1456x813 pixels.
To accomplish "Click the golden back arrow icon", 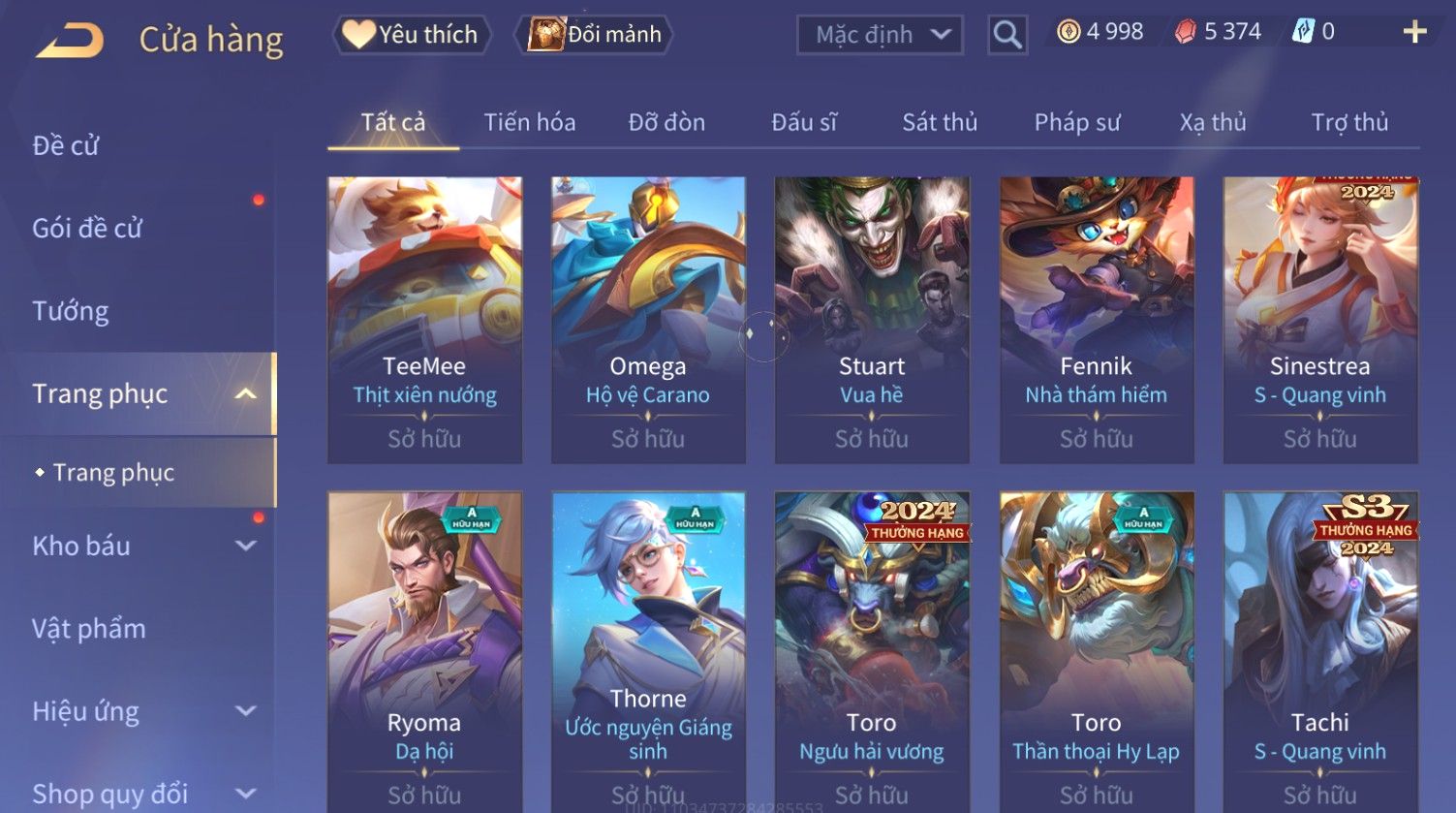I will tap(70, 41).
